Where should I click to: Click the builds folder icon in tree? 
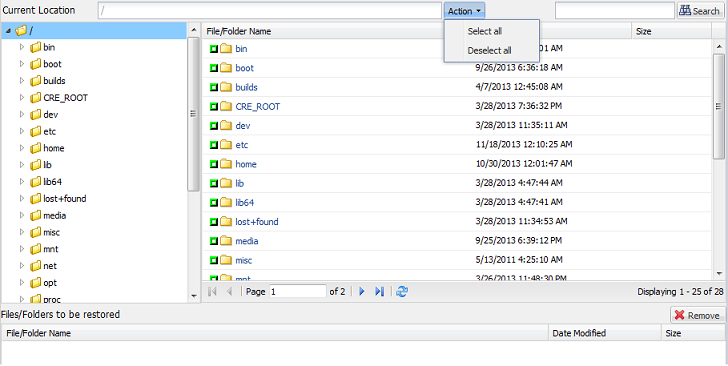coord(36,81)
